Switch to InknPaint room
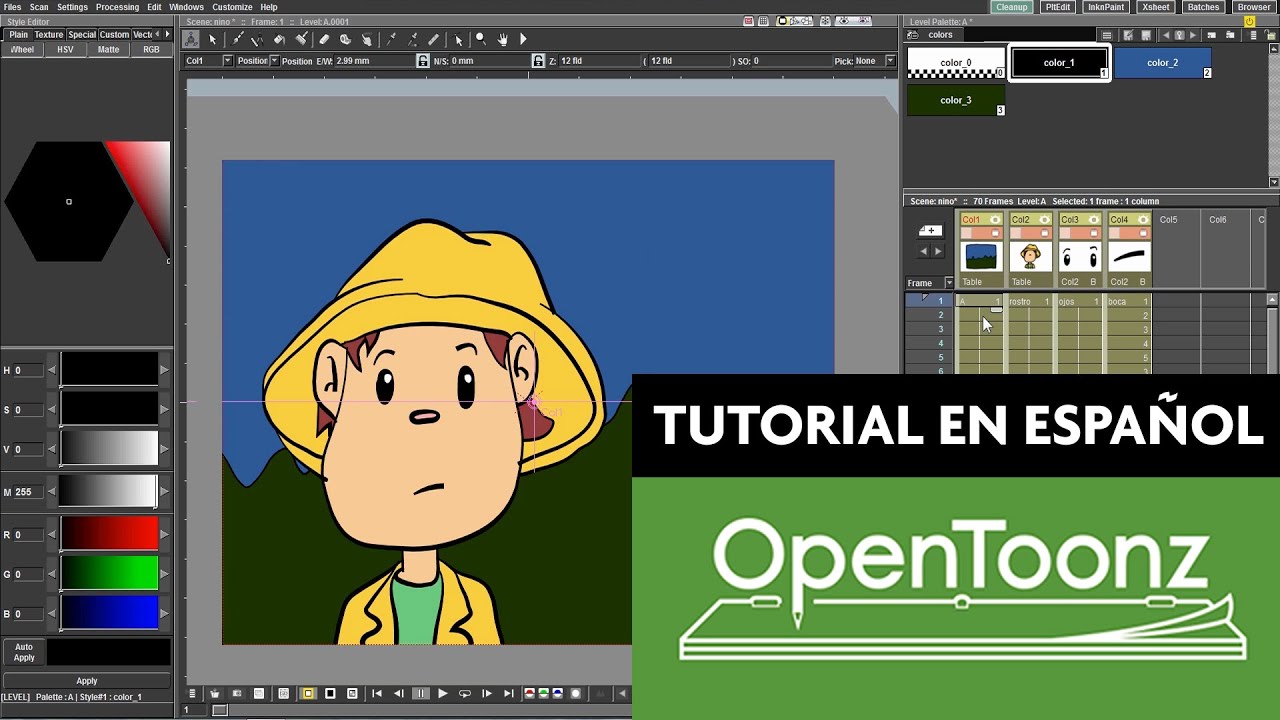Screen dimensions: 1280x720 tap(1106, 7)
